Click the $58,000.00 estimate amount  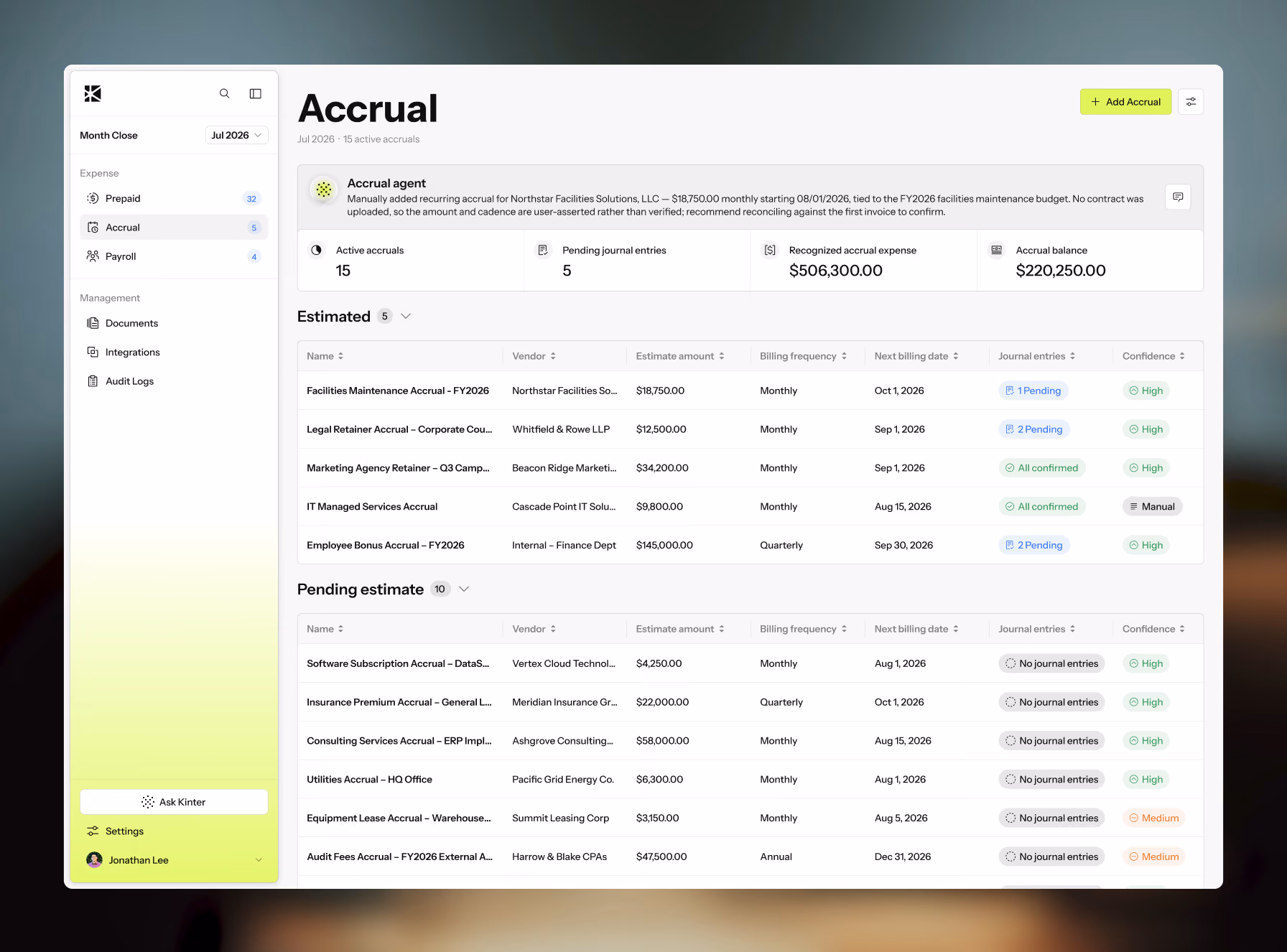(662, 741)
